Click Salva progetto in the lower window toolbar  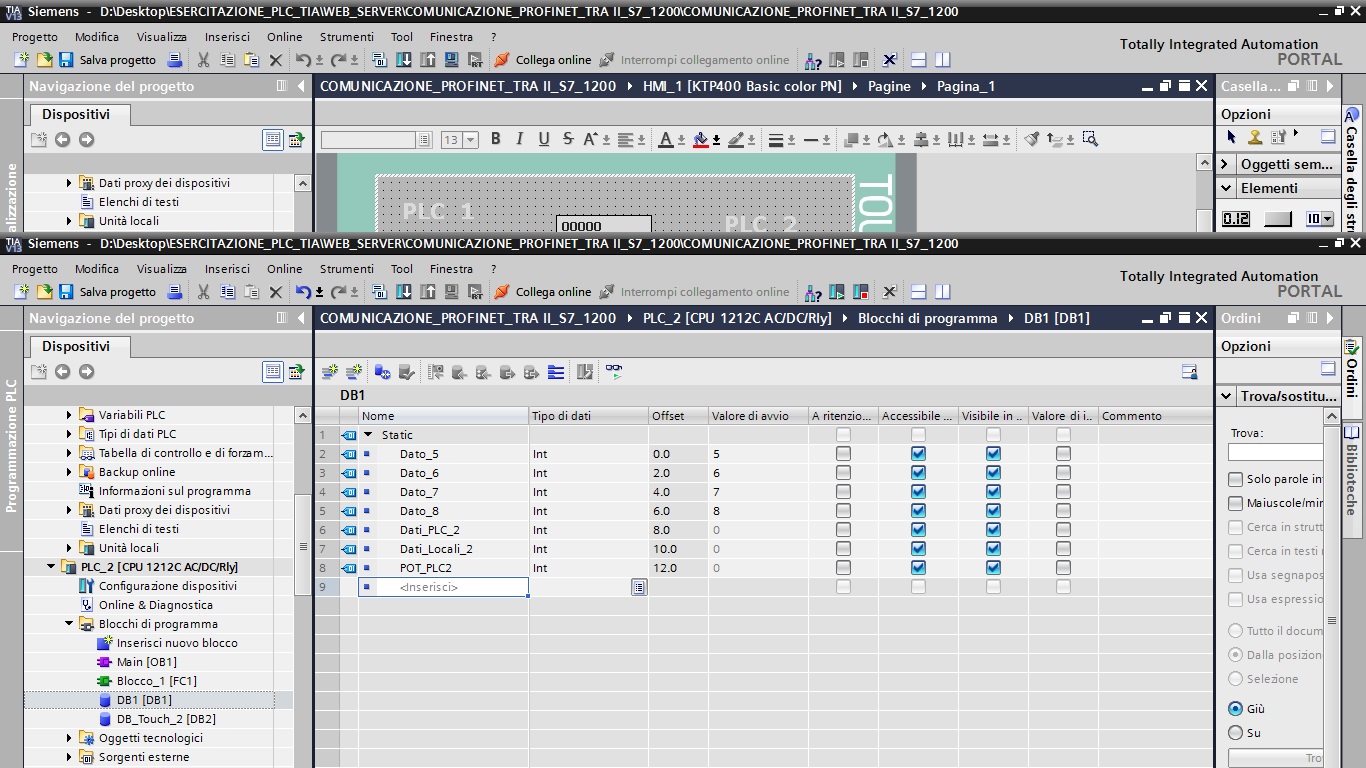coord(108,292)
